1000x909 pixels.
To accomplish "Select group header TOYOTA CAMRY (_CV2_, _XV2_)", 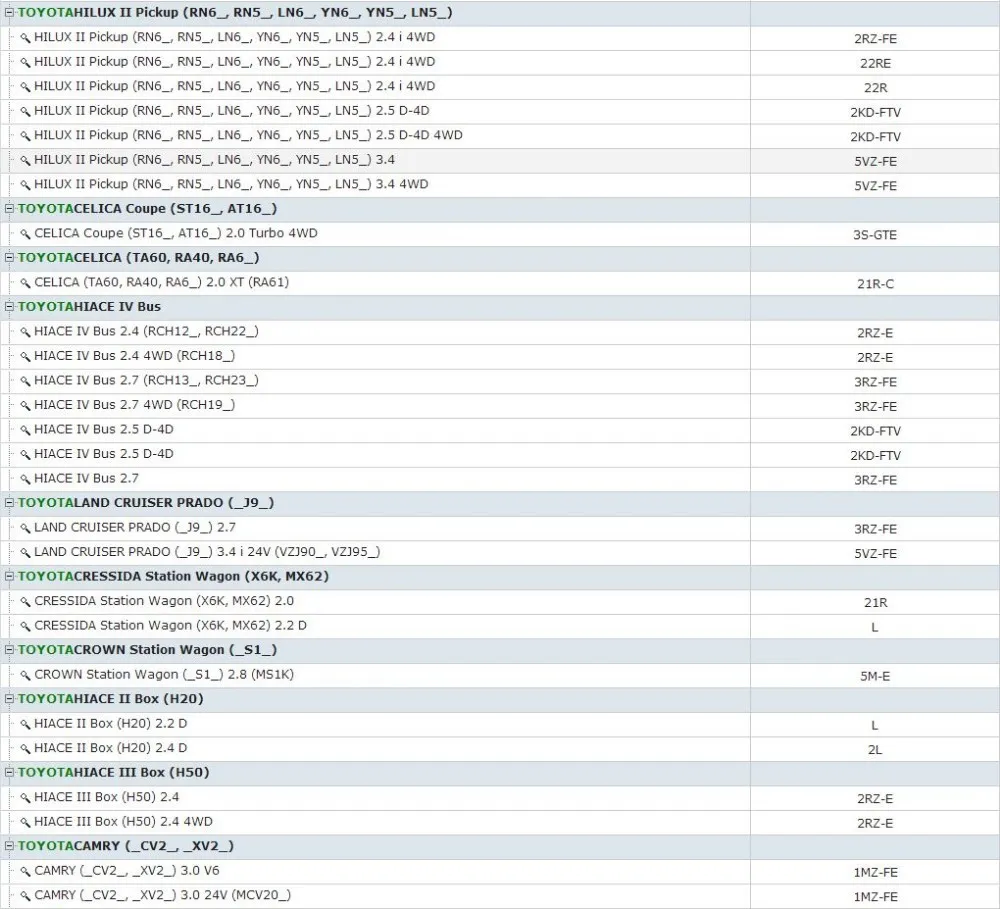I will [x=500, y=846].
